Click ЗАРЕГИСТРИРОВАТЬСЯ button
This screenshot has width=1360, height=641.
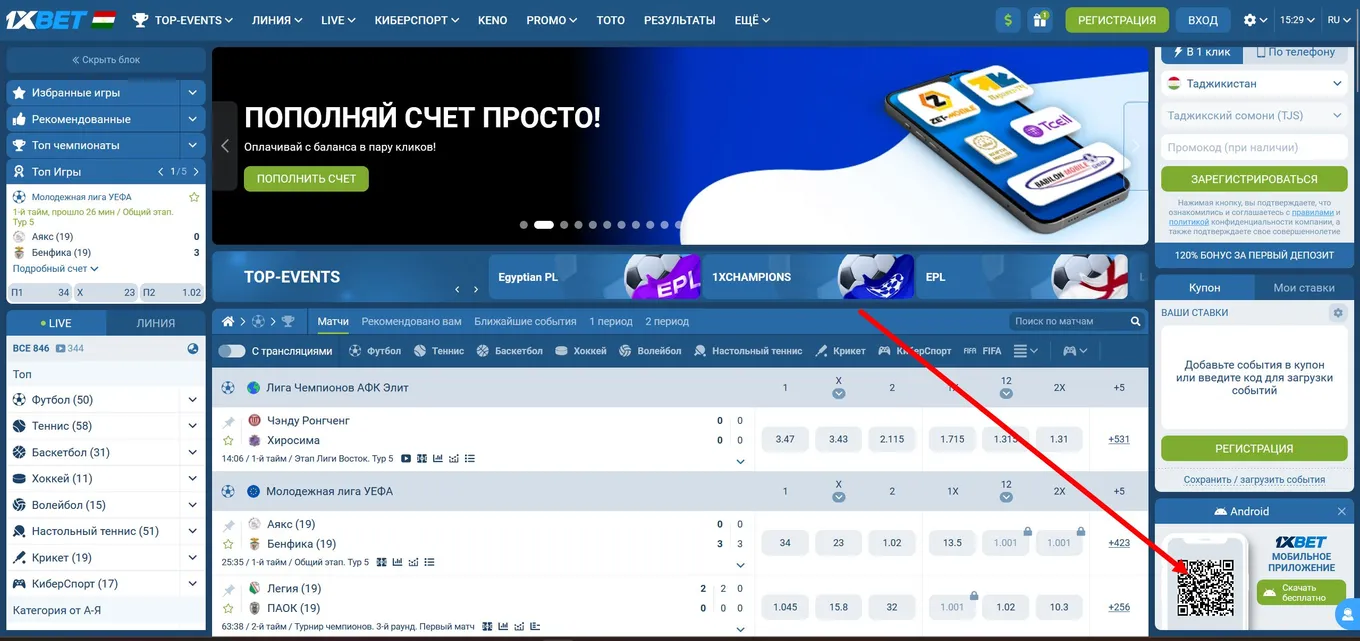[1254, 179]
